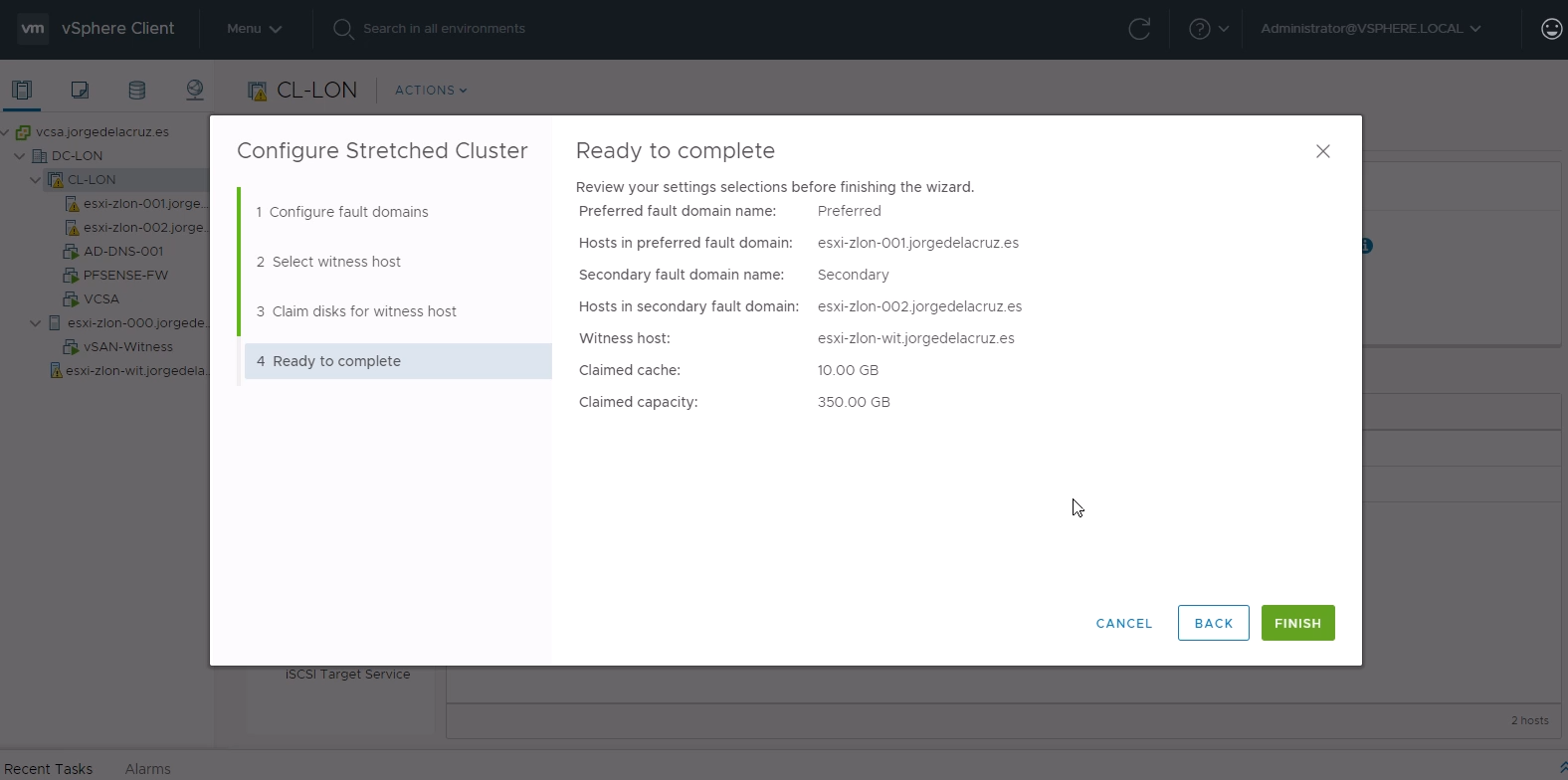Open the Recent Tasks tab
This screenshot has height=780, width=1568.
(x=48, y=769)
